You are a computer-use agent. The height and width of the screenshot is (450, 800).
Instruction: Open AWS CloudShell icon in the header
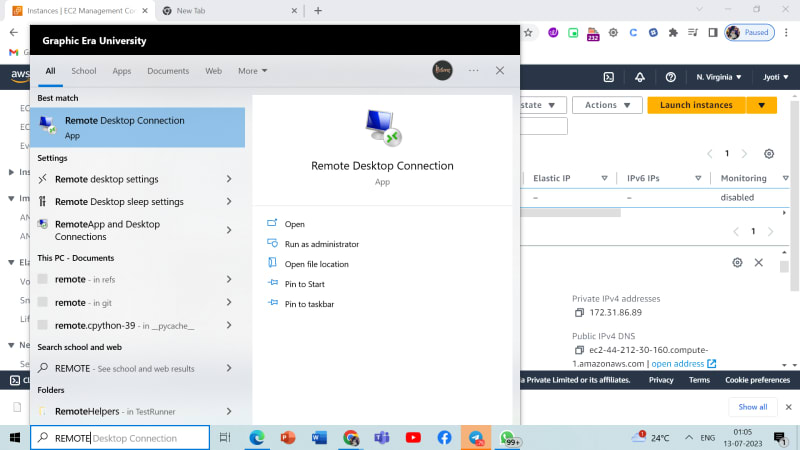(609, 77)
